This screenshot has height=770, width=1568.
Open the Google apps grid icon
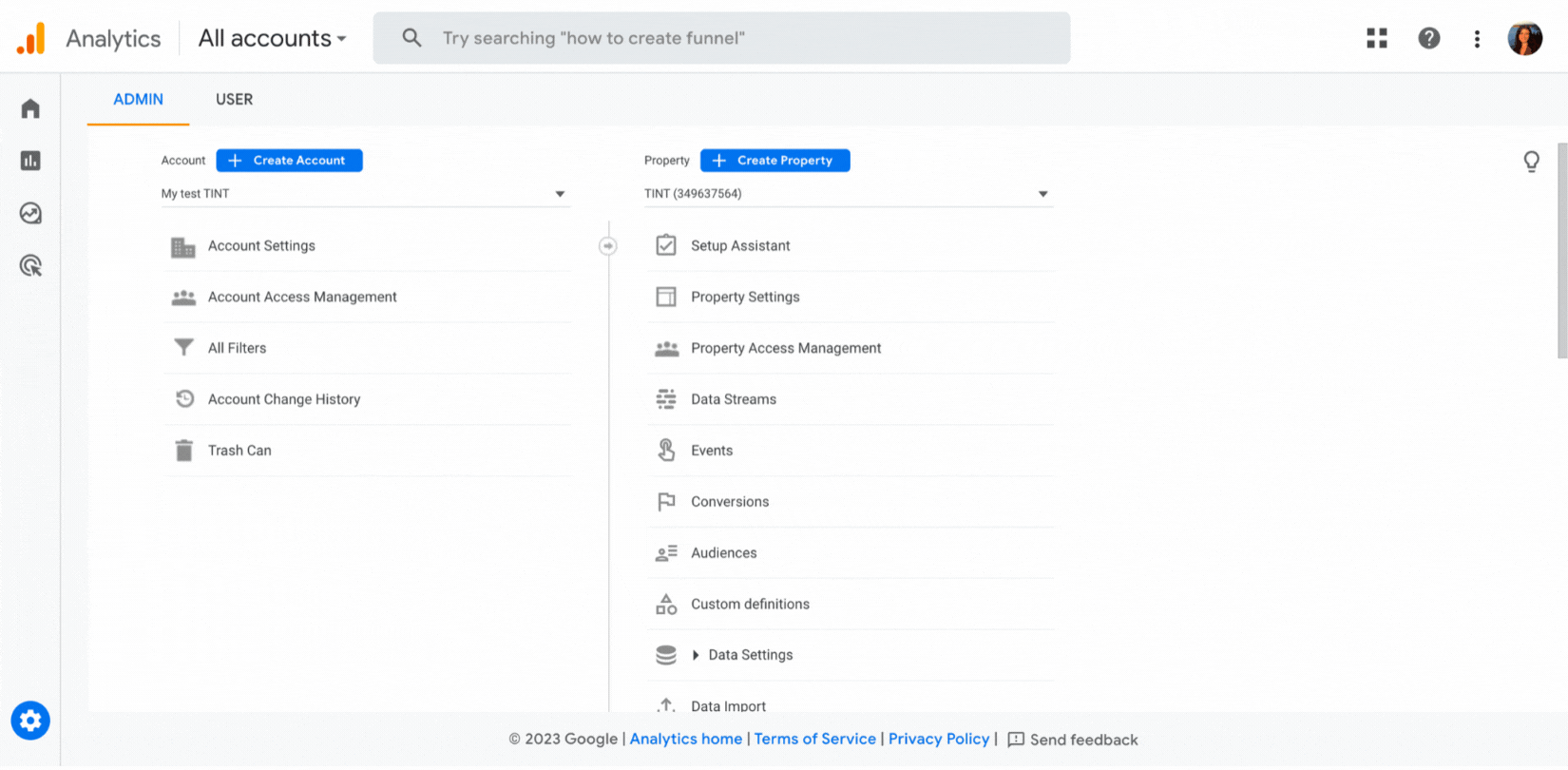(1377, 38)
